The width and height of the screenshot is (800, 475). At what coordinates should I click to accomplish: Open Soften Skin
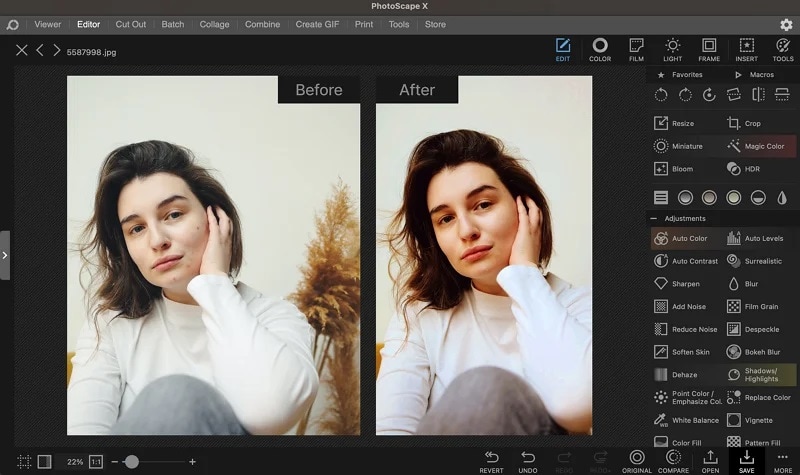click(x=682, y=352)
